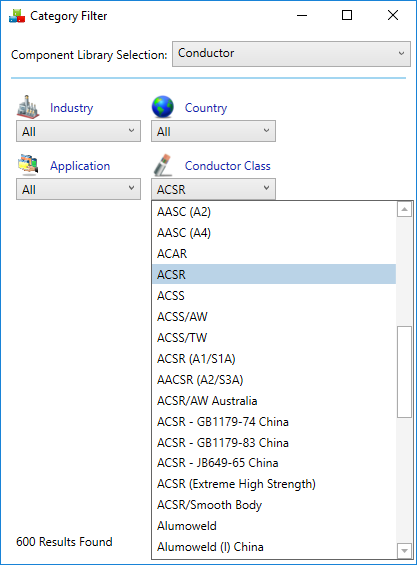Image resolution: width=417 pixels, height=565 pixels.
Task: Expand the Industry dropdown
Action: point(79,131)
